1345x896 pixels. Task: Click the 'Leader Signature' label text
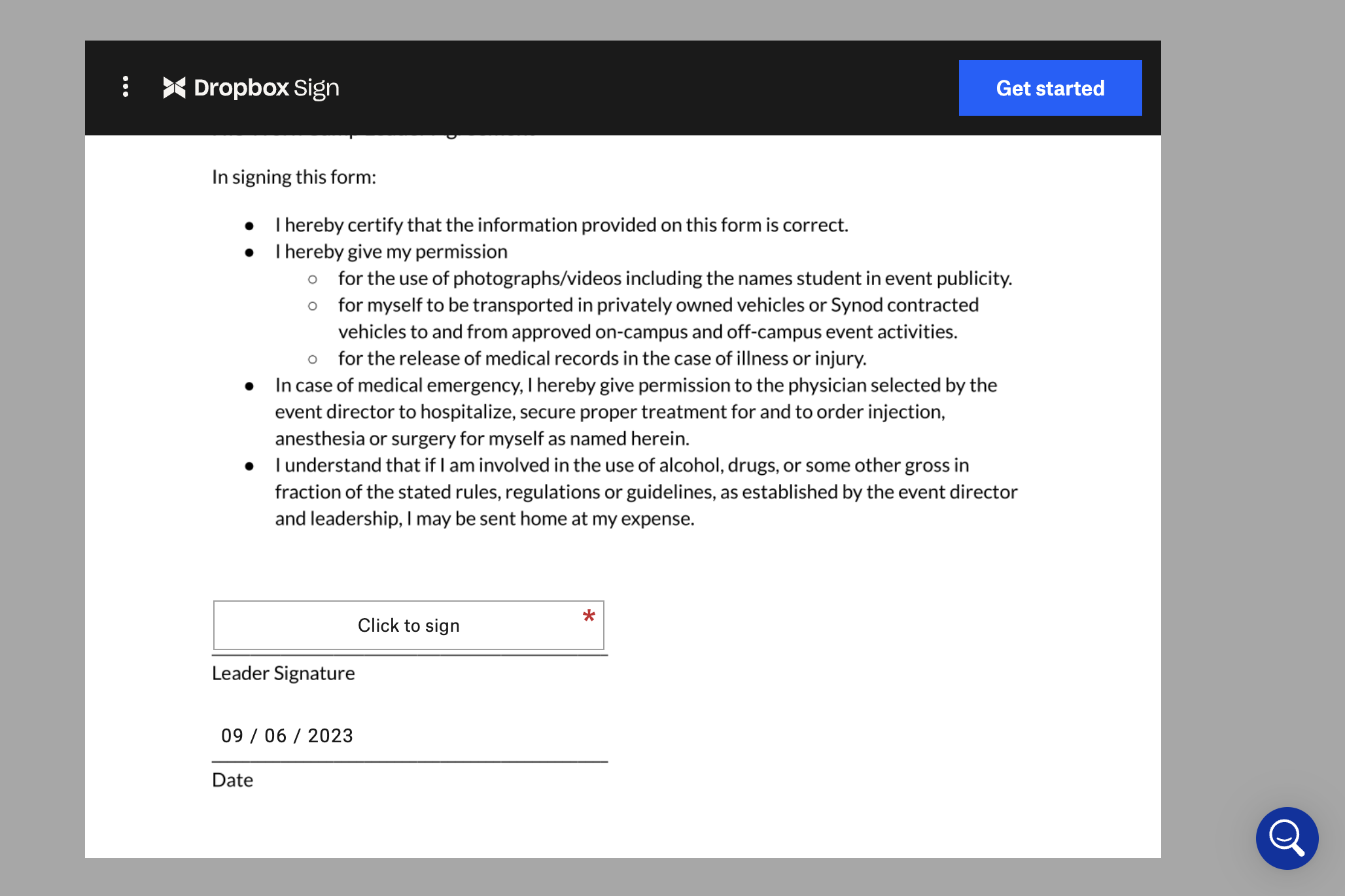coord(283,673)
